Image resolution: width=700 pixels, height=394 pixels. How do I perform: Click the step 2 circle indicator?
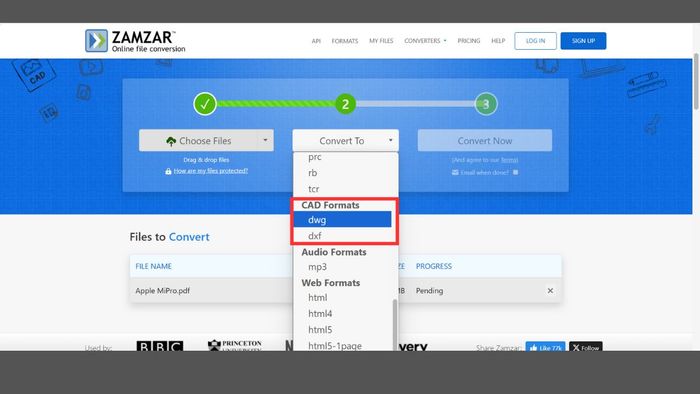point(346,104)
